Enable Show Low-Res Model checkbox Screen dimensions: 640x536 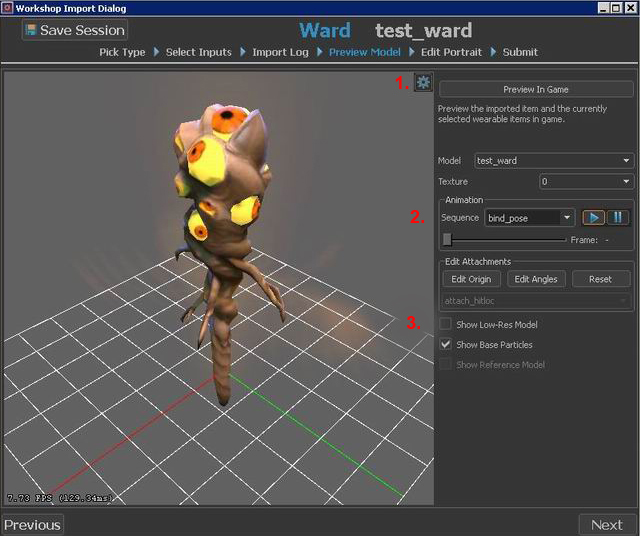[x=446, y=324]
